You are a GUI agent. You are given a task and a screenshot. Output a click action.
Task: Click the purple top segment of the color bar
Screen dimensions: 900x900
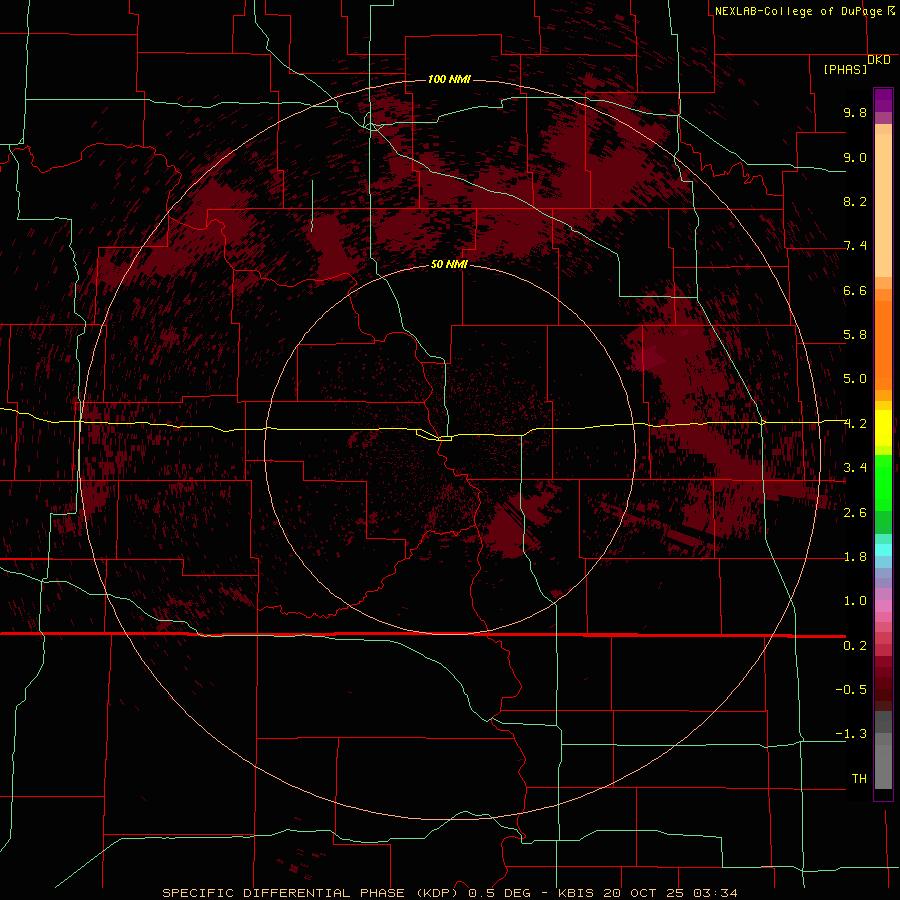point(883,100)
